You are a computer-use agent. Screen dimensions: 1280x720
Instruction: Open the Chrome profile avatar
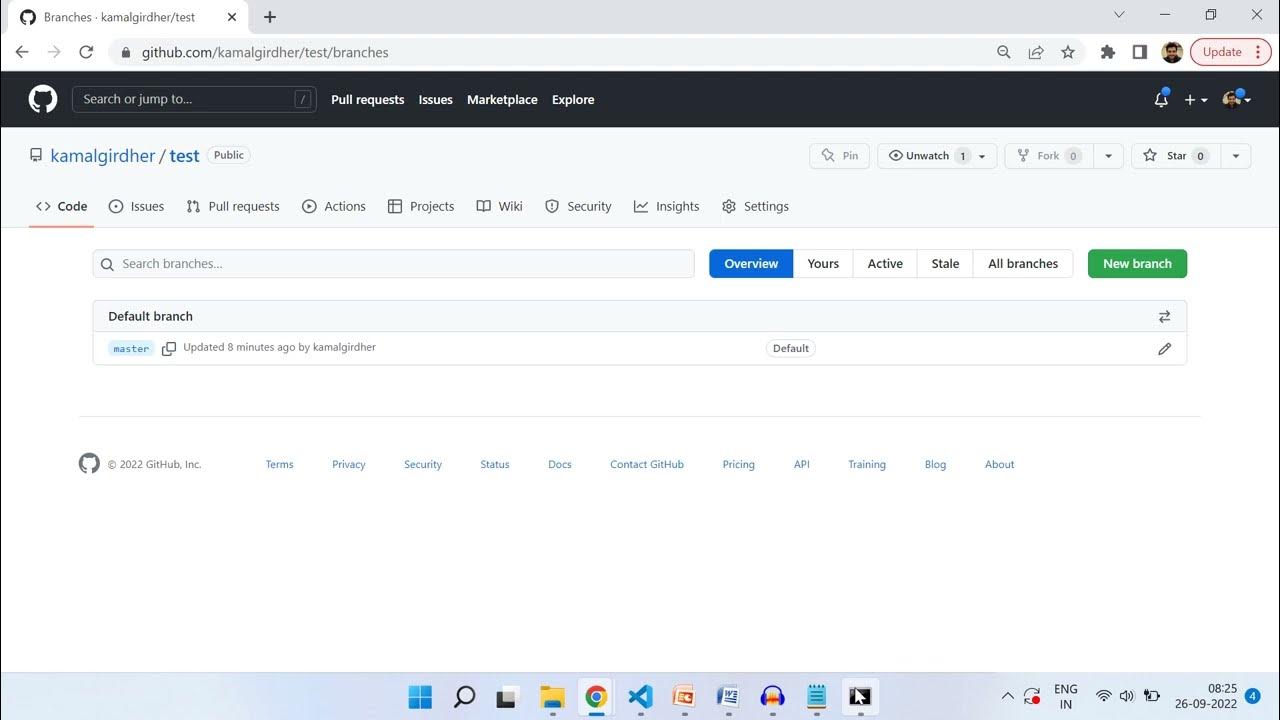pos(1172,52)
